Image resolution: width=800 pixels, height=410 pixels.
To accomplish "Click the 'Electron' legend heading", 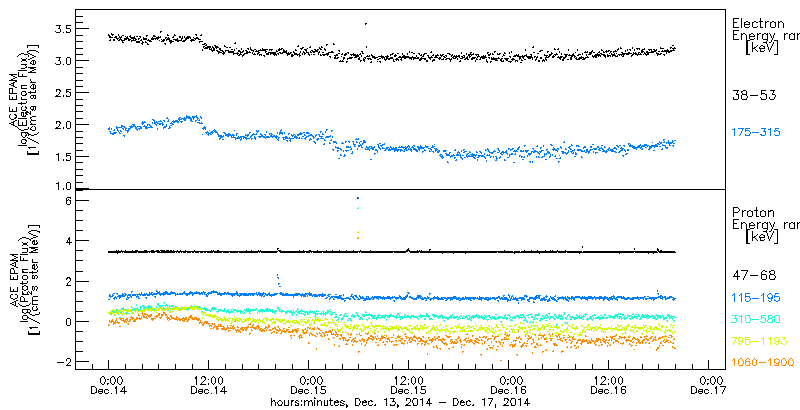I will [758, 23].
